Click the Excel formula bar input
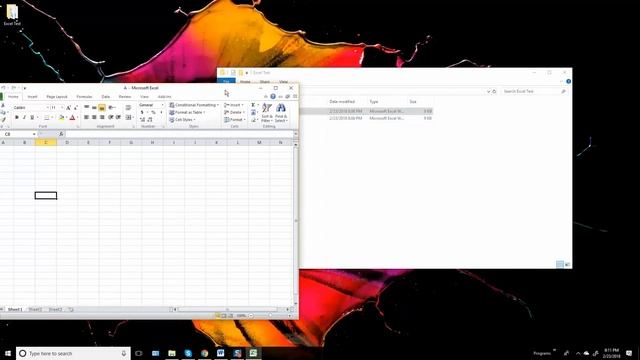The image size is (640, 360). pos(179,134)
